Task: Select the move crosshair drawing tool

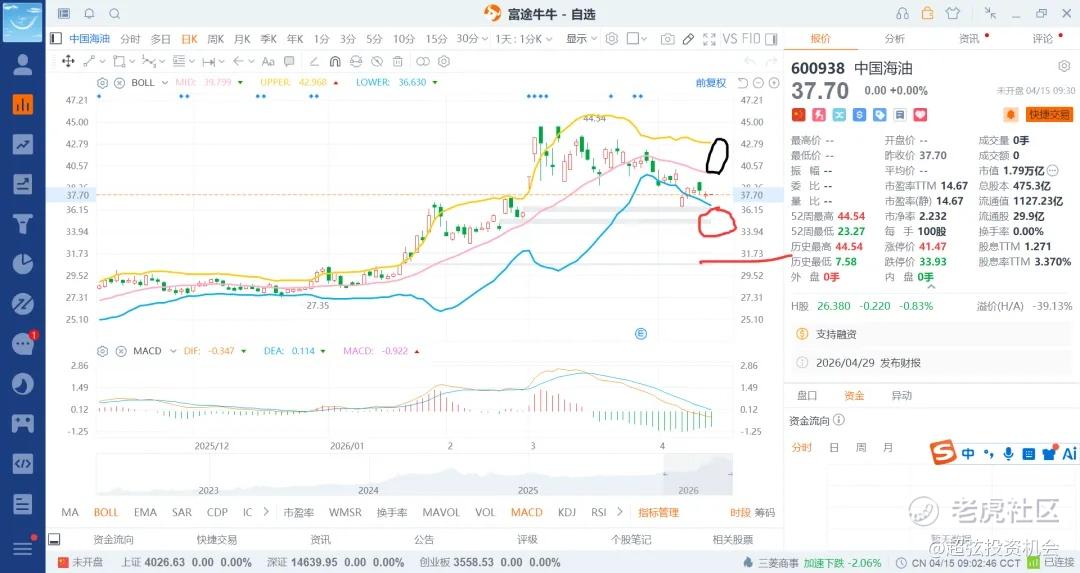Action: coord(68,61)
